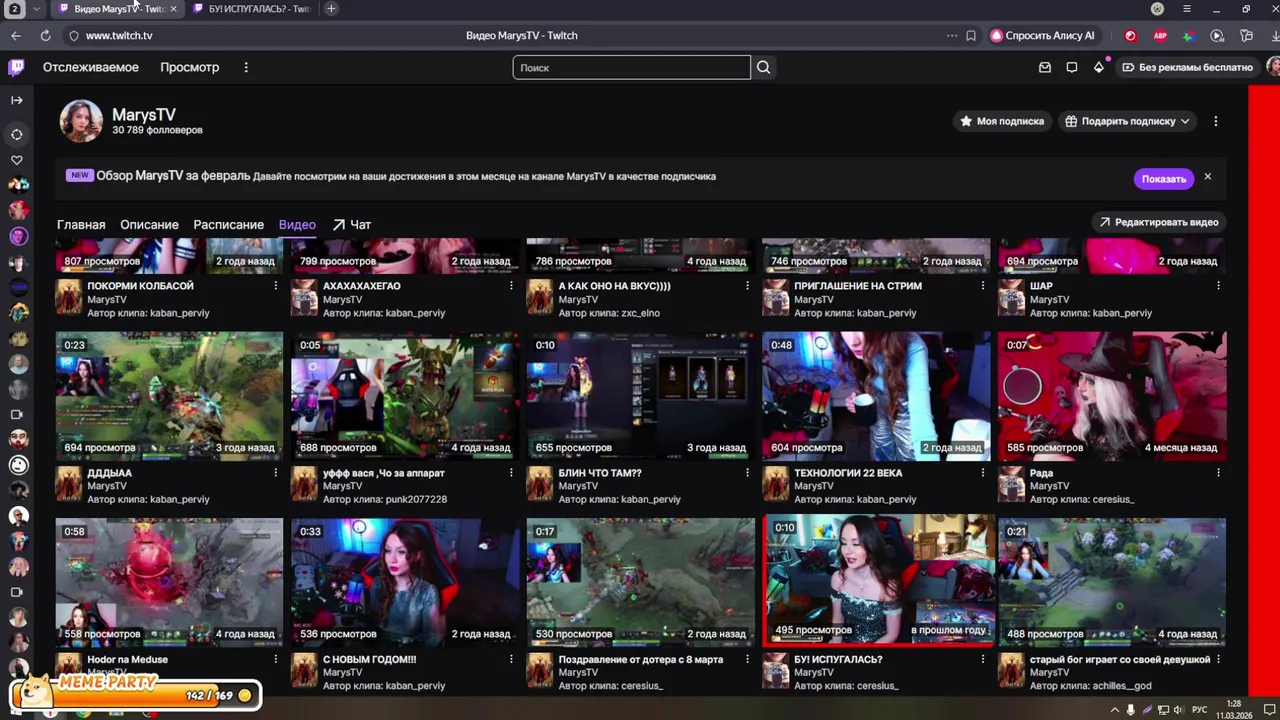
Task: Open options for clip ПОКОРМИ КОЛБАСОЙ
Action: click(x=276, y=286)
